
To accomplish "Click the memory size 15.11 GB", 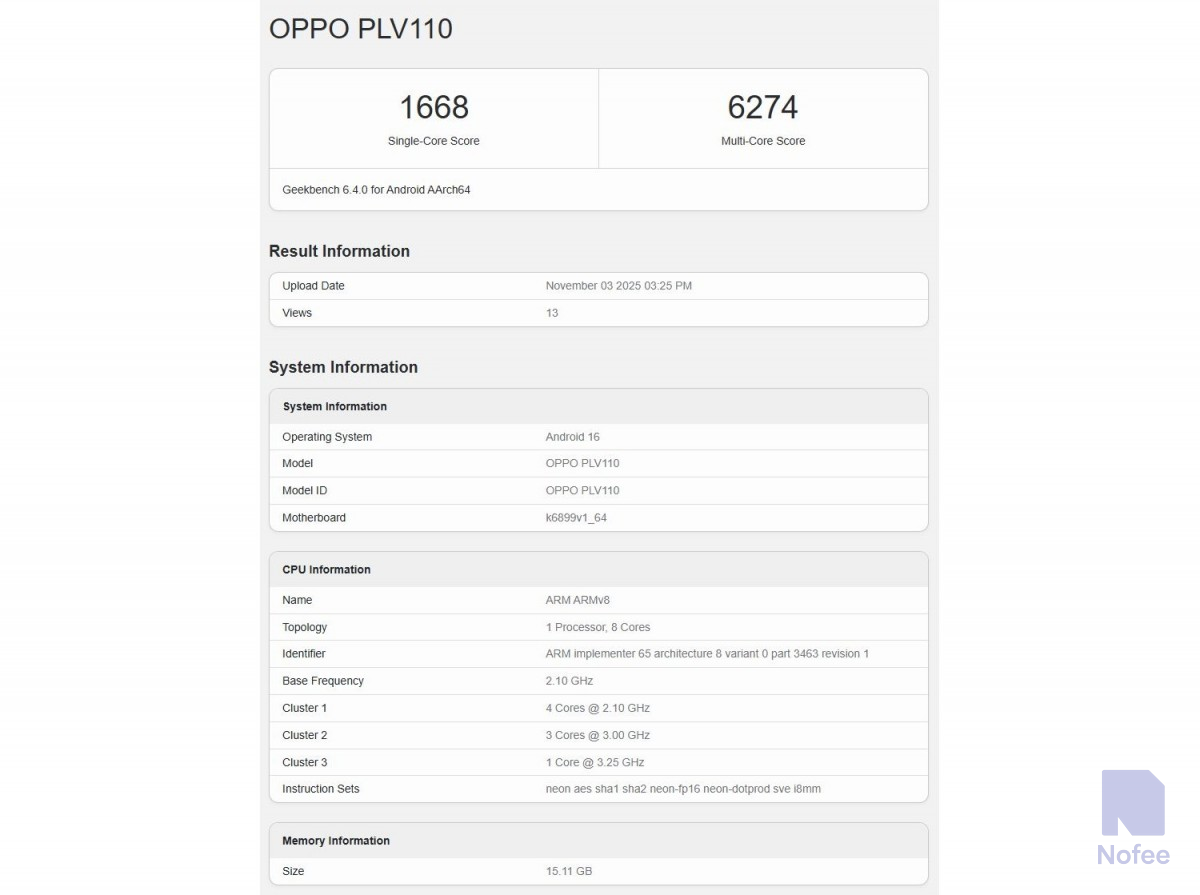I will point(569,871).
